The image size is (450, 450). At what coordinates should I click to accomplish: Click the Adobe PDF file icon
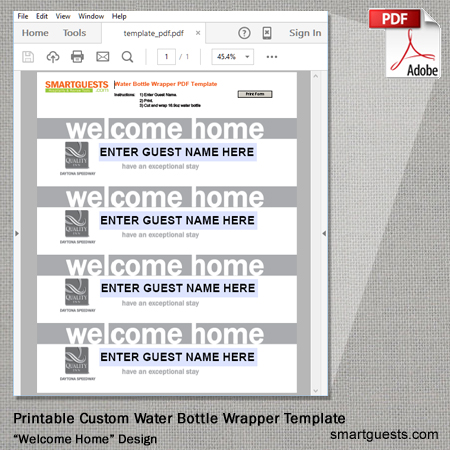pyautogui.click(x=404, y=43)
